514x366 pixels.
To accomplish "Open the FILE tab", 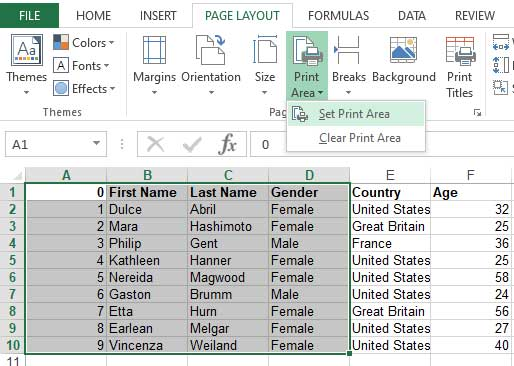I will 29,15.
